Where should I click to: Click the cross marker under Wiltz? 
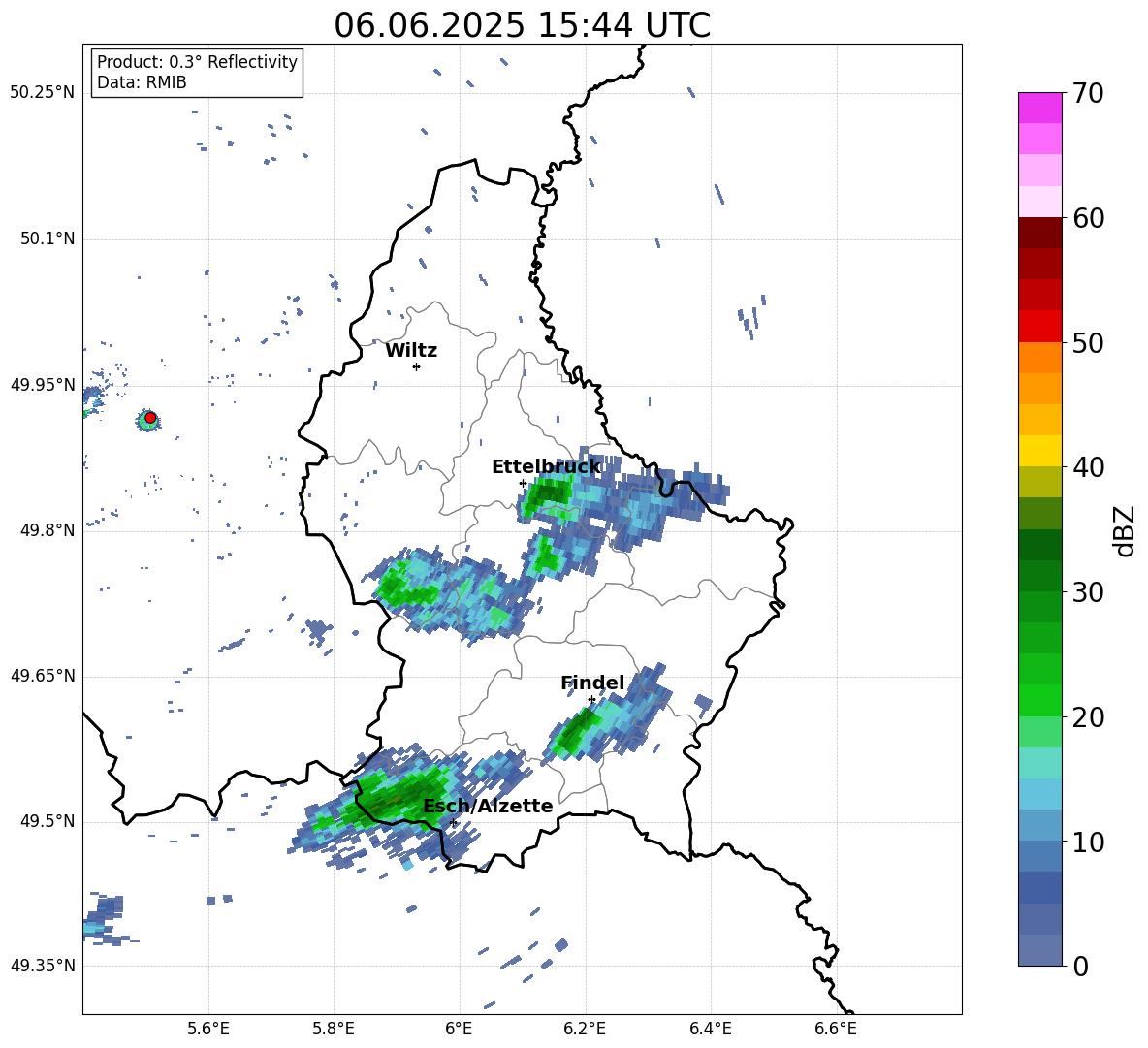pos(416,366)
